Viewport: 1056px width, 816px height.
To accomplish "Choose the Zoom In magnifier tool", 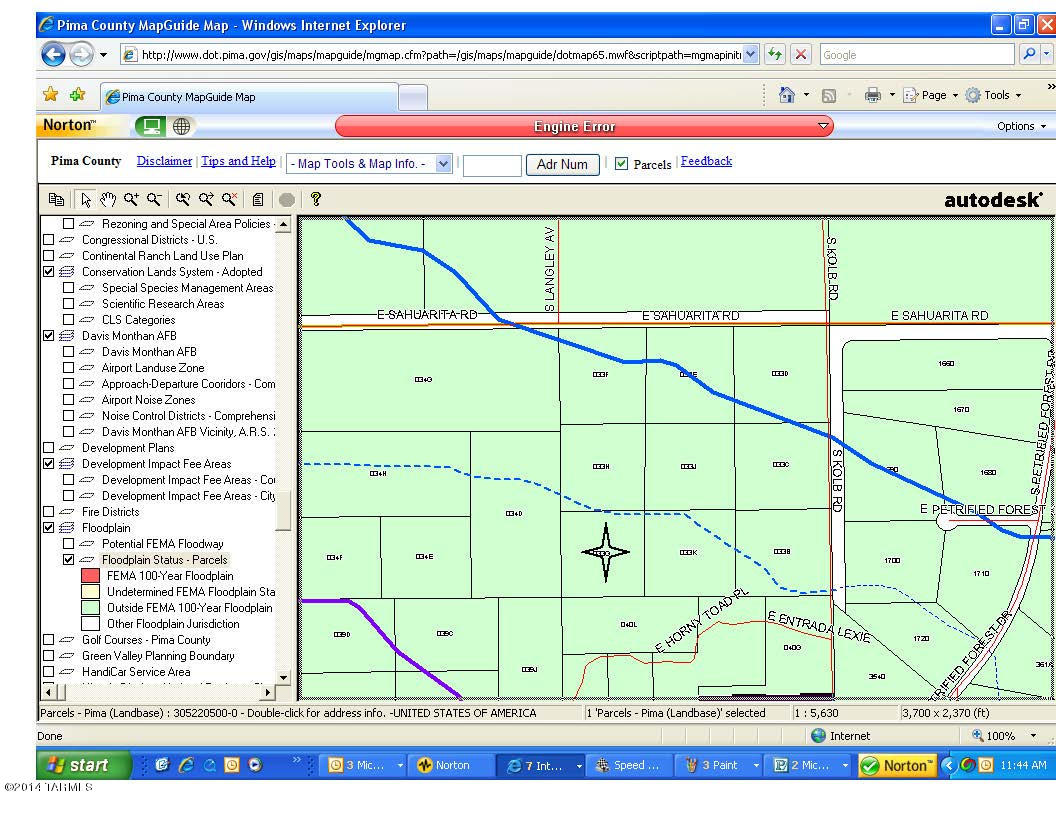I will (x=131, y=199).
